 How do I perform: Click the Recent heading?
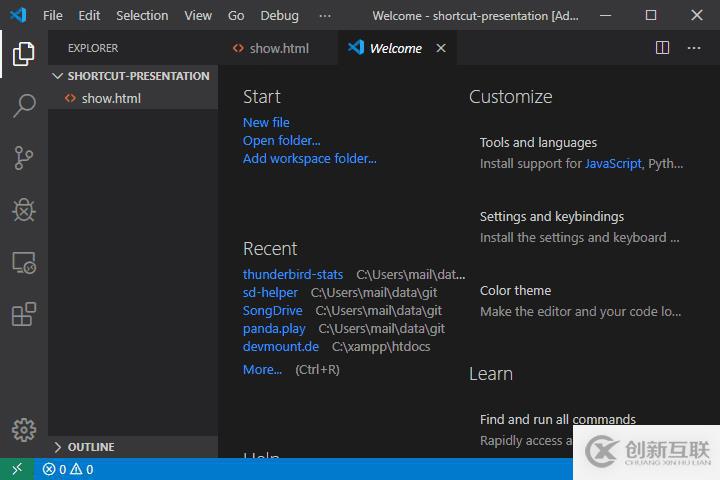270,248
